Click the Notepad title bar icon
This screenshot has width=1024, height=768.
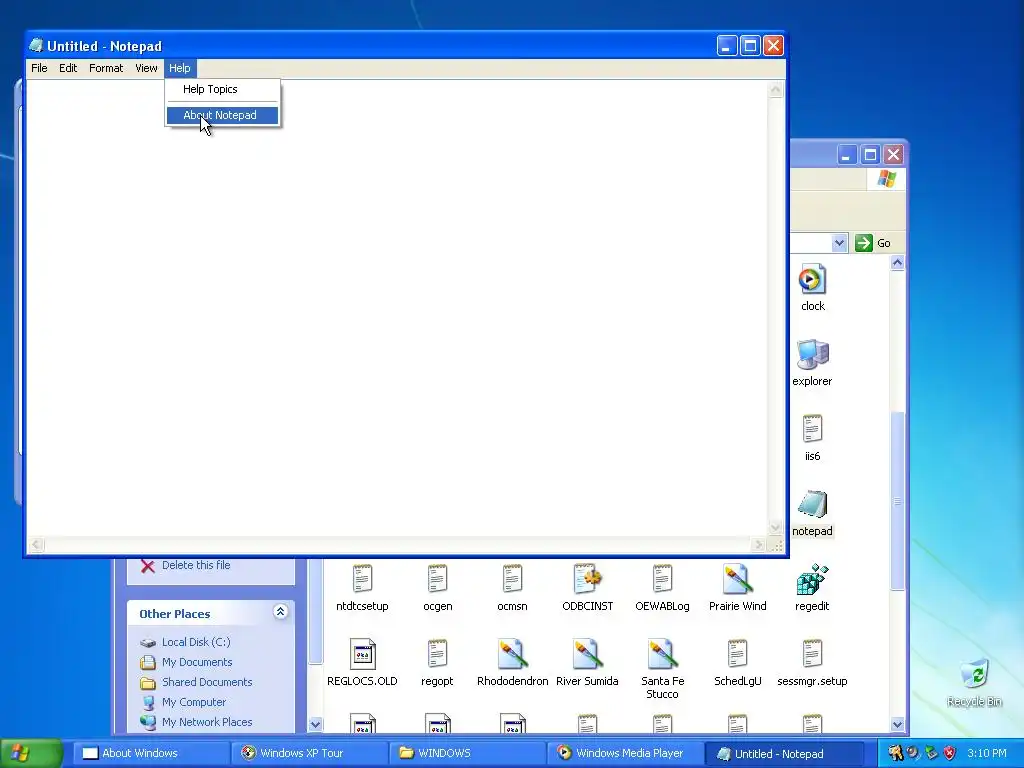tap(36, 46)
